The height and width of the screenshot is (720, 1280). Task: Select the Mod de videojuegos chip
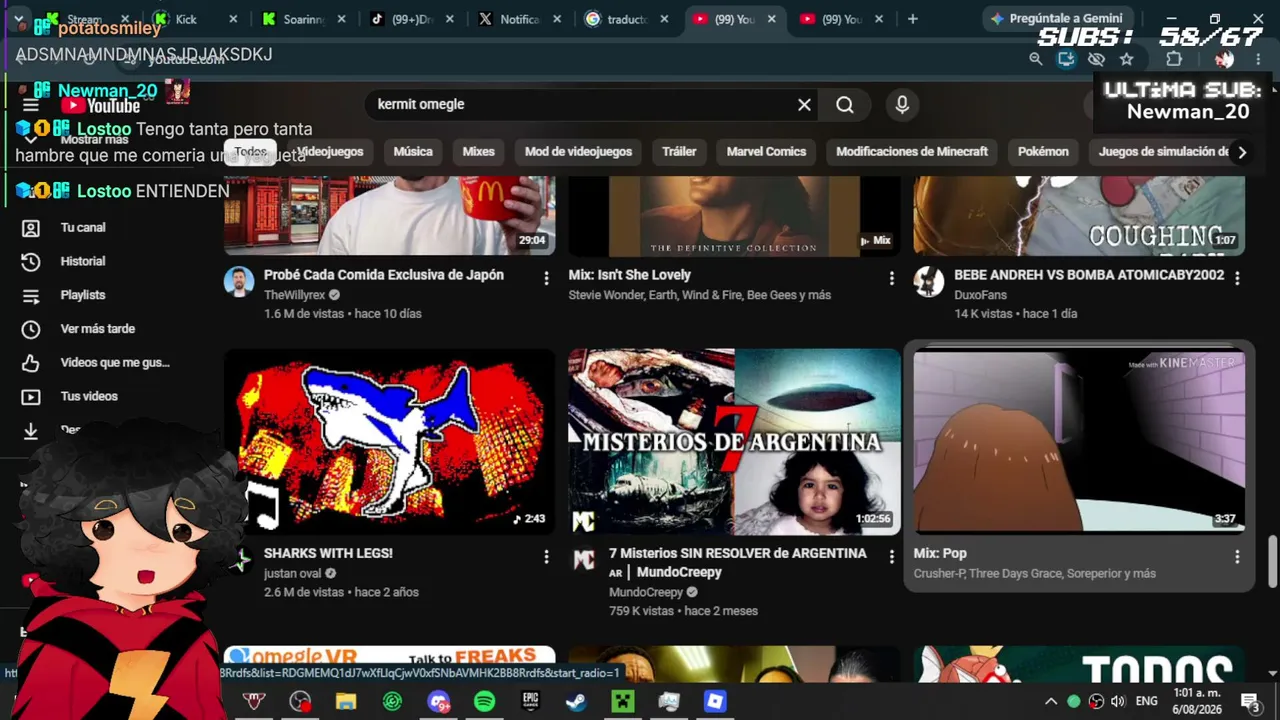pyautogui.click(x=578, y=152)
